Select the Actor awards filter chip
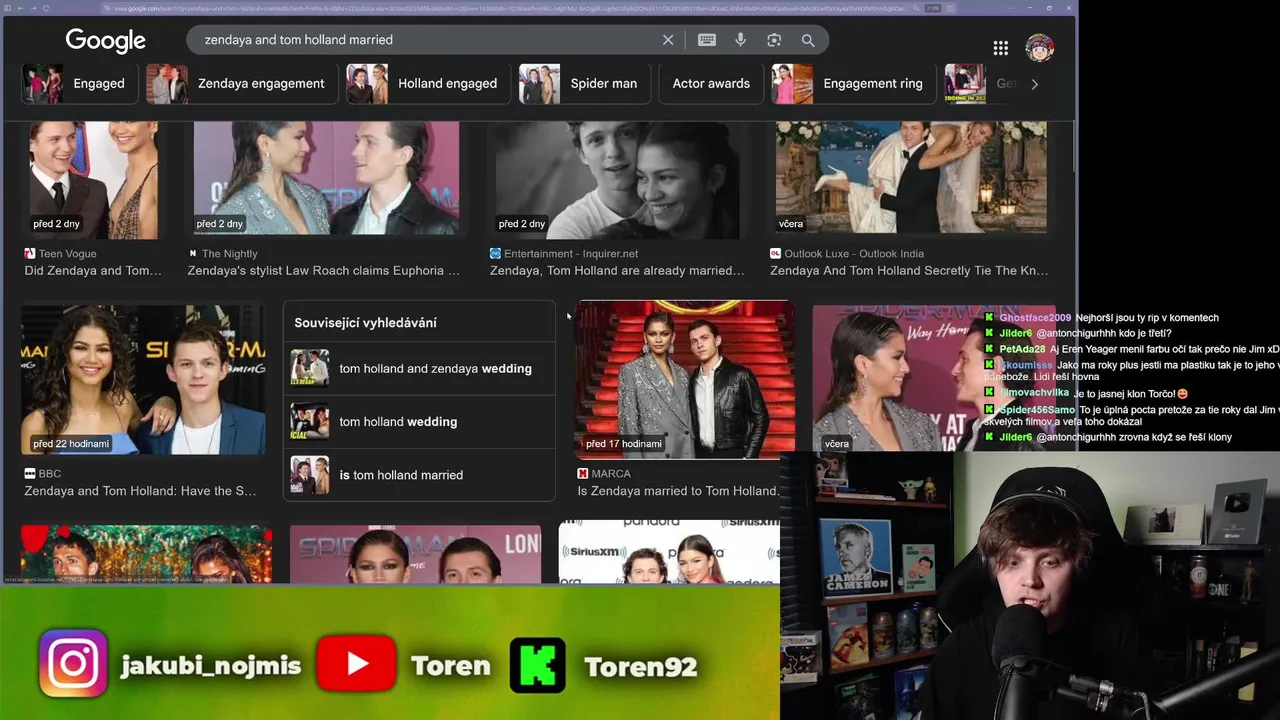The width and height of the screenshot is (1280, 720). (x=711, y=84)
